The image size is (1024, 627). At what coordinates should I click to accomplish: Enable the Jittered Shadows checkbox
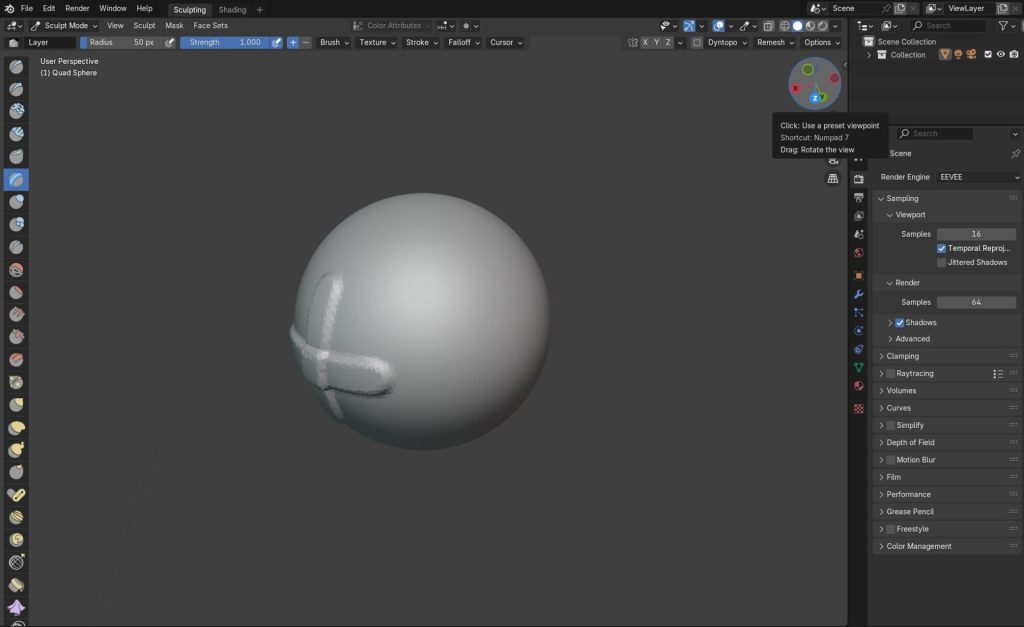(x=941, y=262)
